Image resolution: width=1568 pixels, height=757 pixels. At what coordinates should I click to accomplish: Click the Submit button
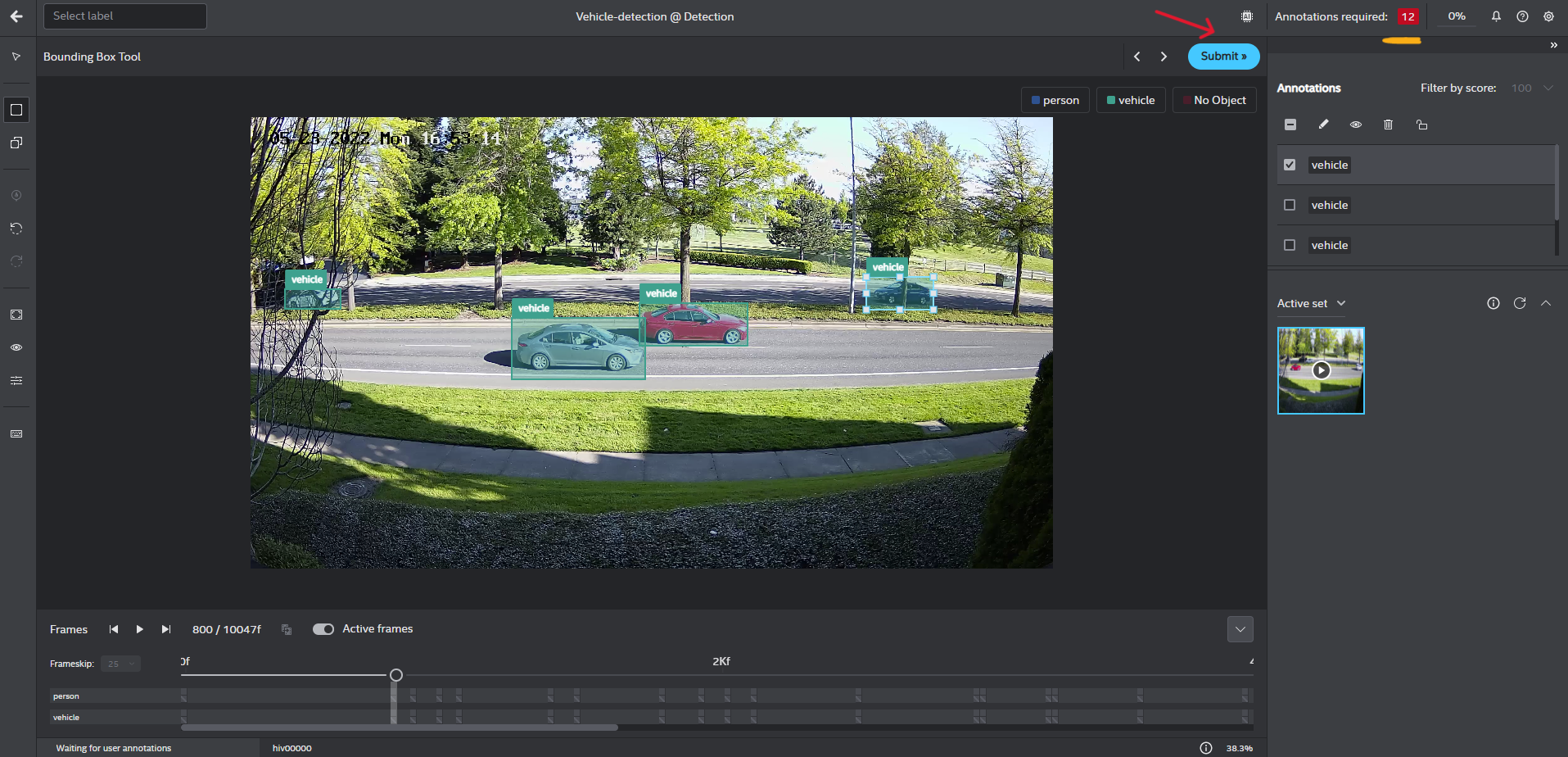[x=1222, y=56]
